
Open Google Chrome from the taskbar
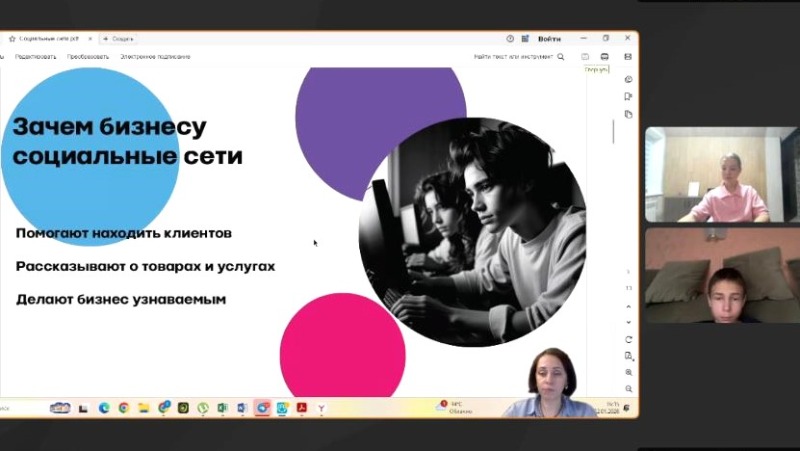[x=123, y=408]
